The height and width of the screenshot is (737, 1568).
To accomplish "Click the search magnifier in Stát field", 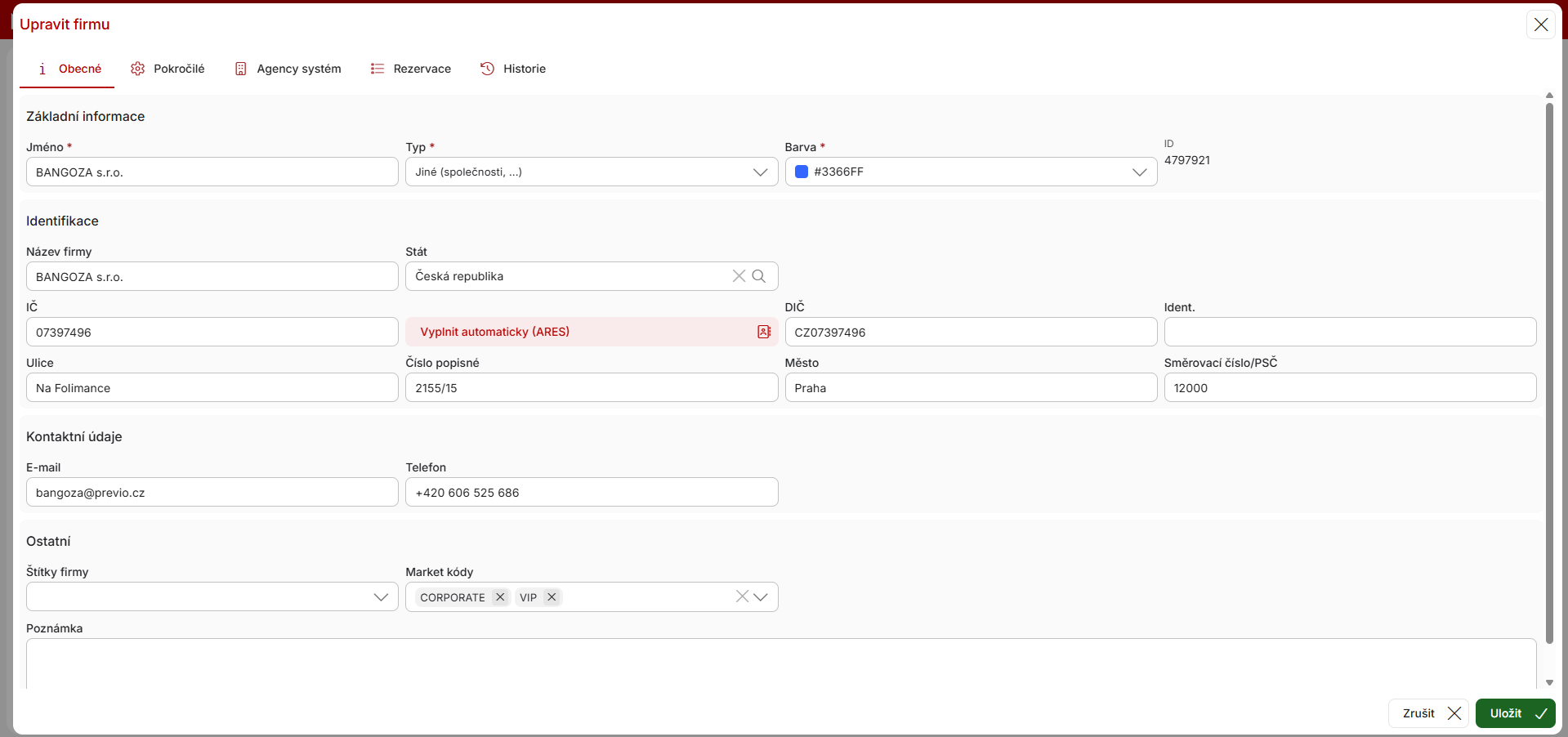I will point(759,276).
